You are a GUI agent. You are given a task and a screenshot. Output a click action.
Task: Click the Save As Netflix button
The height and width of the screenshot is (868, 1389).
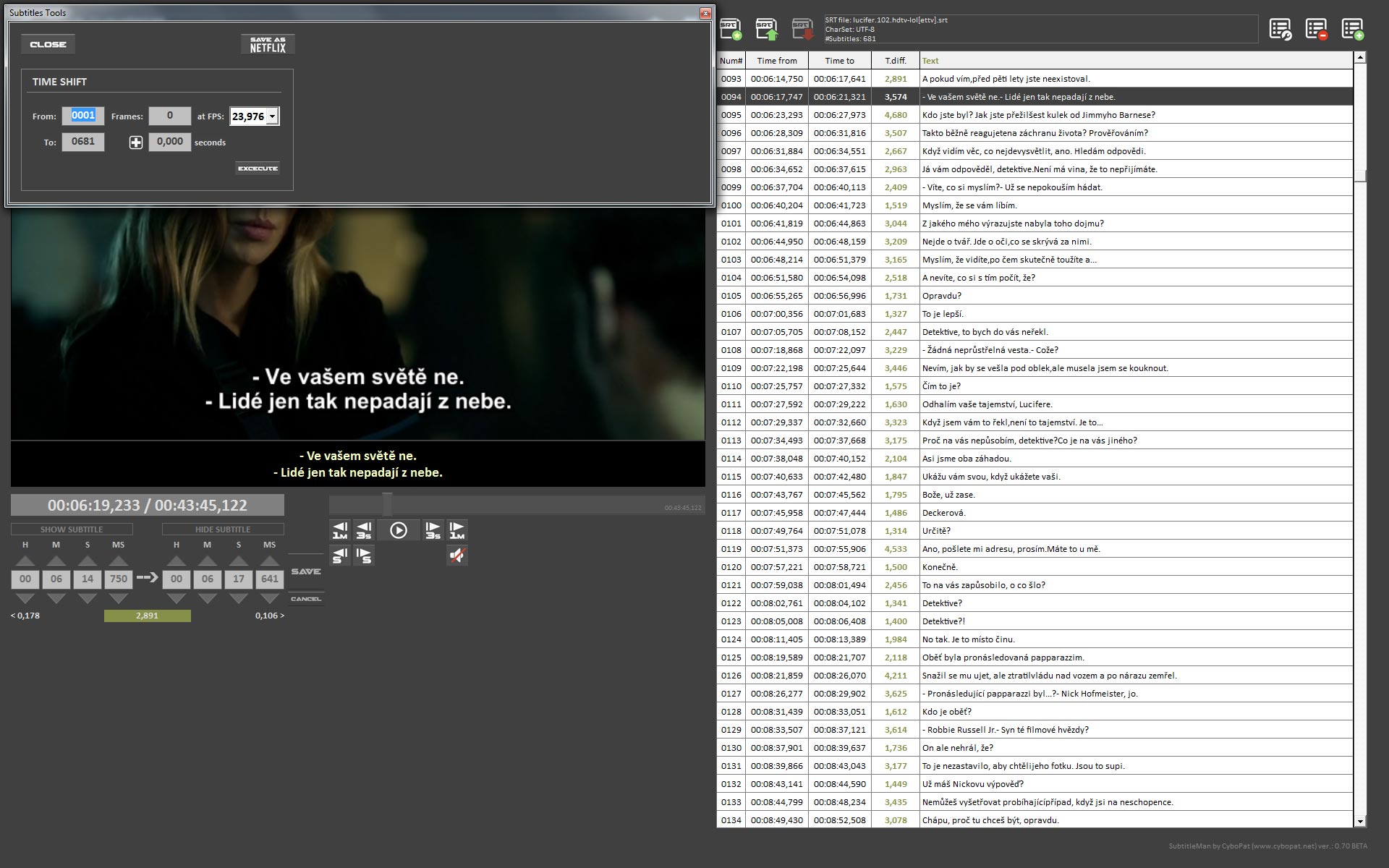point(268,44)
